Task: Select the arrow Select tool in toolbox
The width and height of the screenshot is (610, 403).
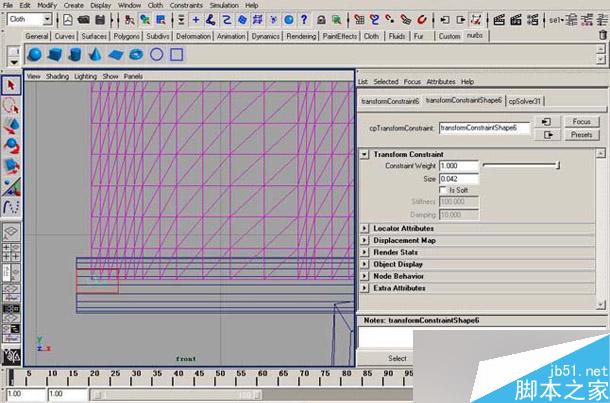Action: 11,85
